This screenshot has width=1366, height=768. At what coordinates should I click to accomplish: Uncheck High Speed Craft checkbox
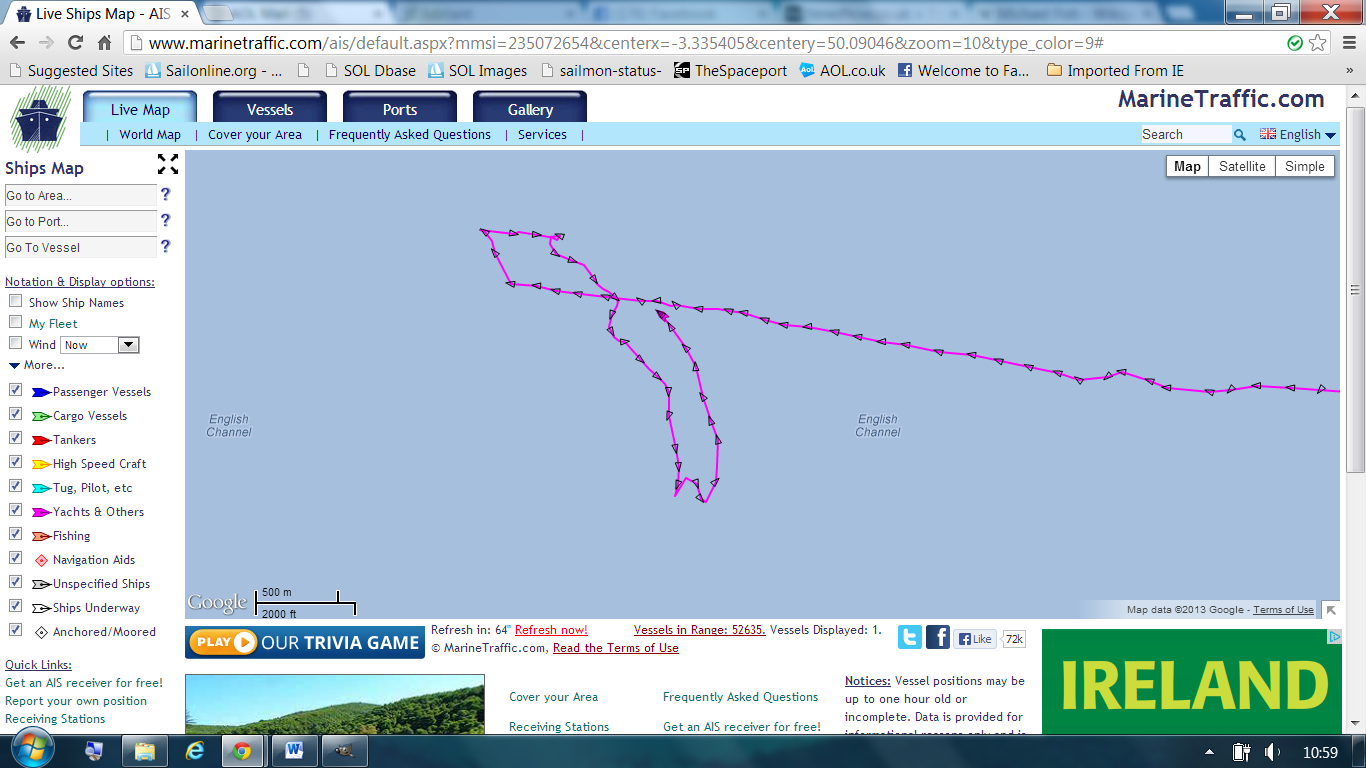pos(15,462)
